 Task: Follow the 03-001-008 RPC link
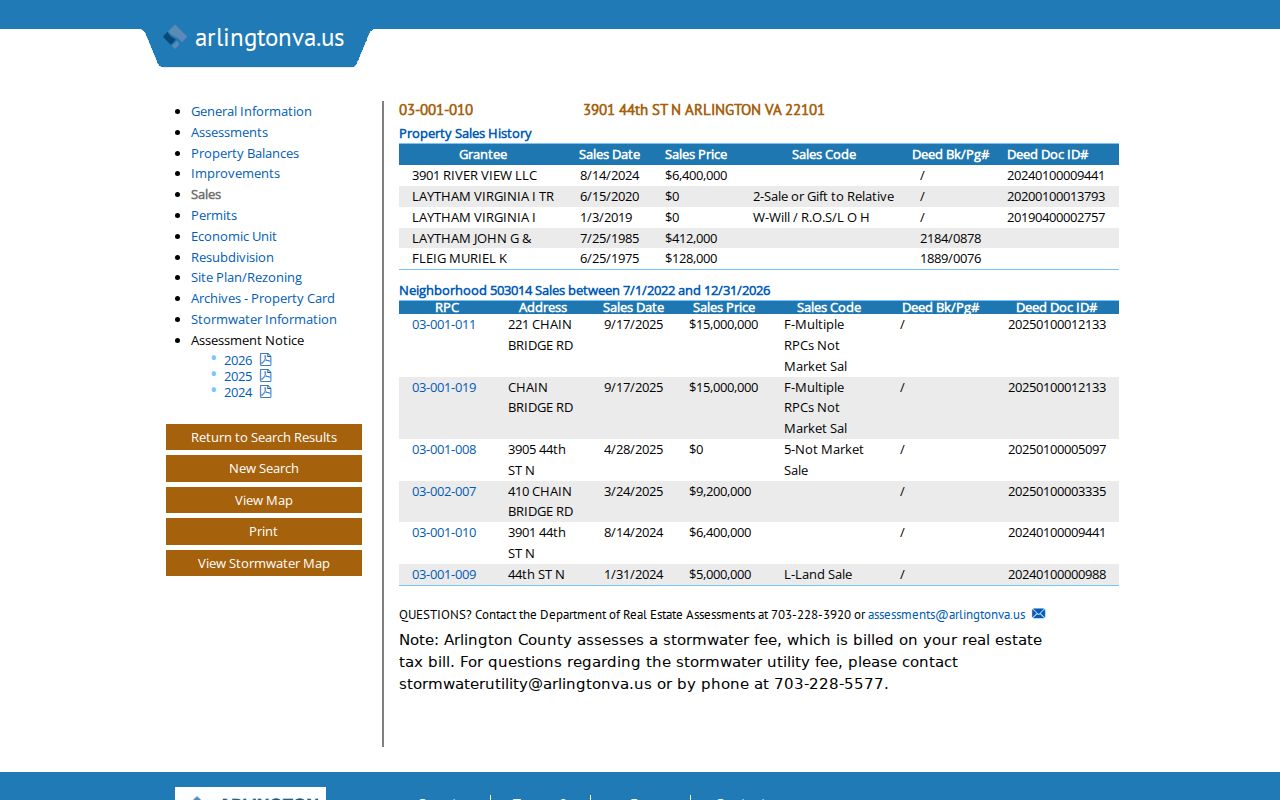[x=444, y=449]
